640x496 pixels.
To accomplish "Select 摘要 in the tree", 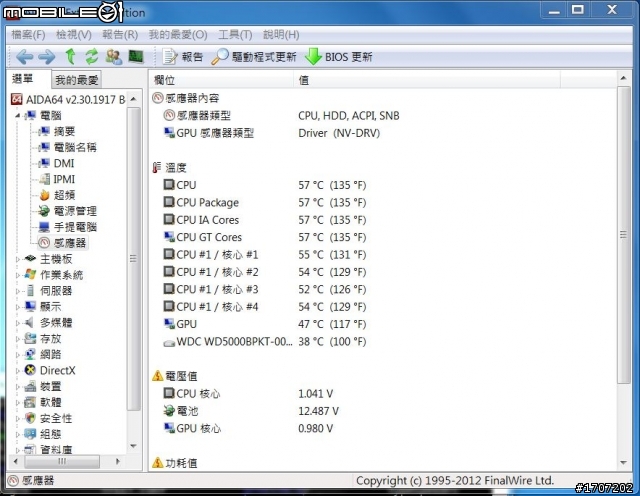I will pyautogui.click(x=64, y=131).
